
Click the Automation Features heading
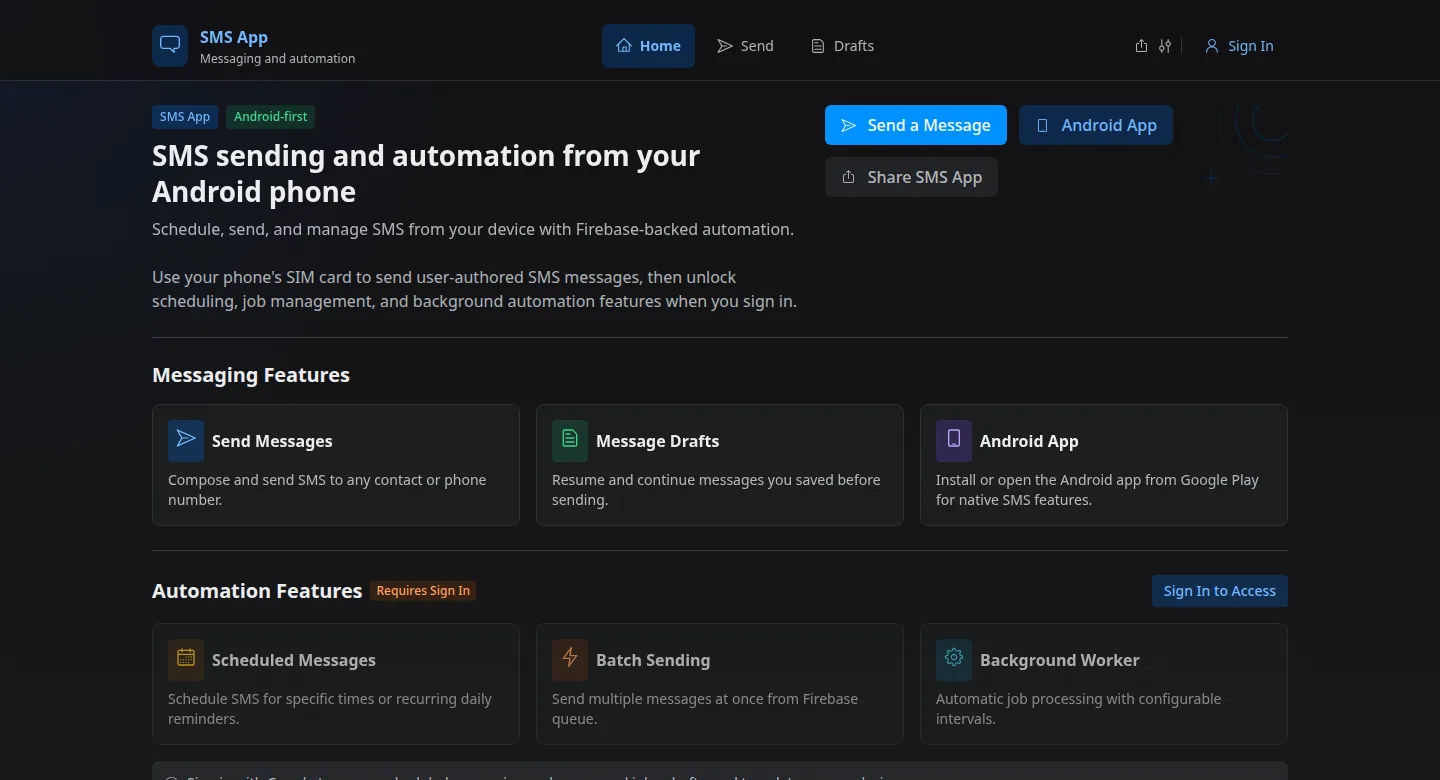[x=257, y=591]
